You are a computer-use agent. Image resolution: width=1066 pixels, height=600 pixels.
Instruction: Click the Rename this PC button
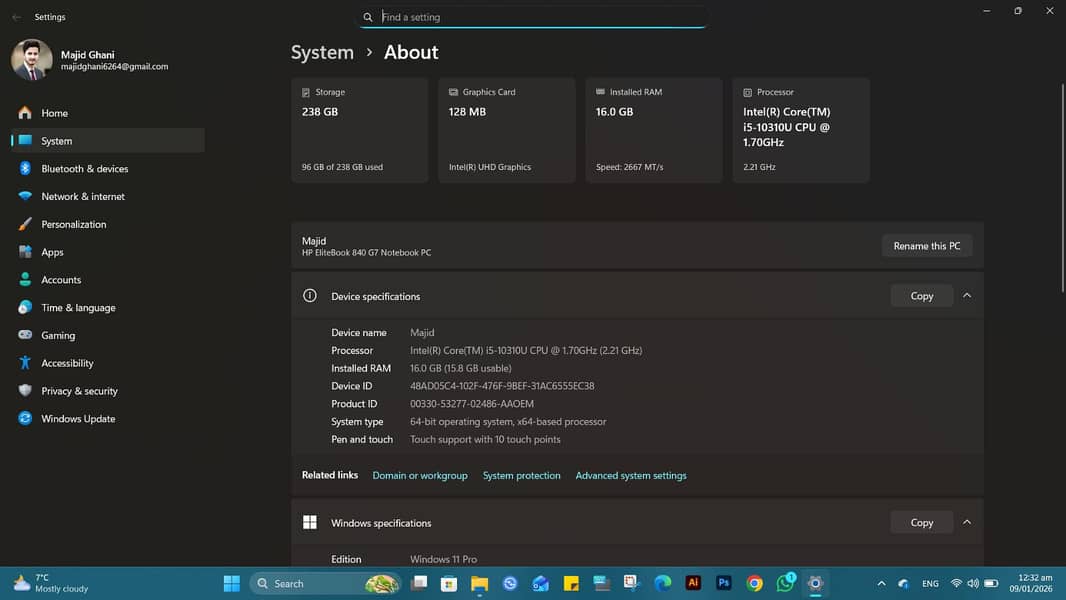926,246
